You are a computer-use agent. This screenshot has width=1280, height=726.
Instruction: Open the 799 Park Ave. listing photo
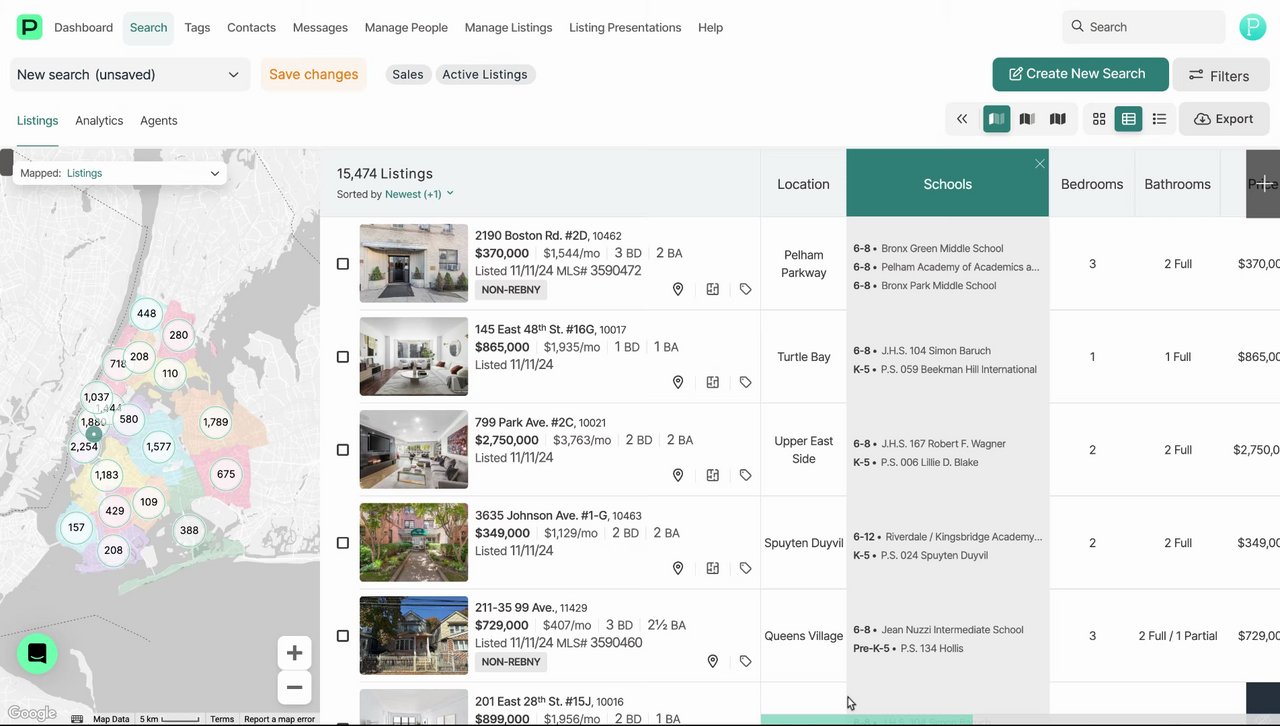point(414,449)
